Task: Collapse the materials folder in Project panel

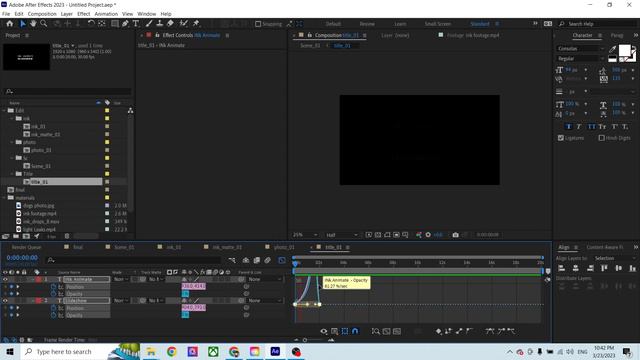Action: click(4, 198)
